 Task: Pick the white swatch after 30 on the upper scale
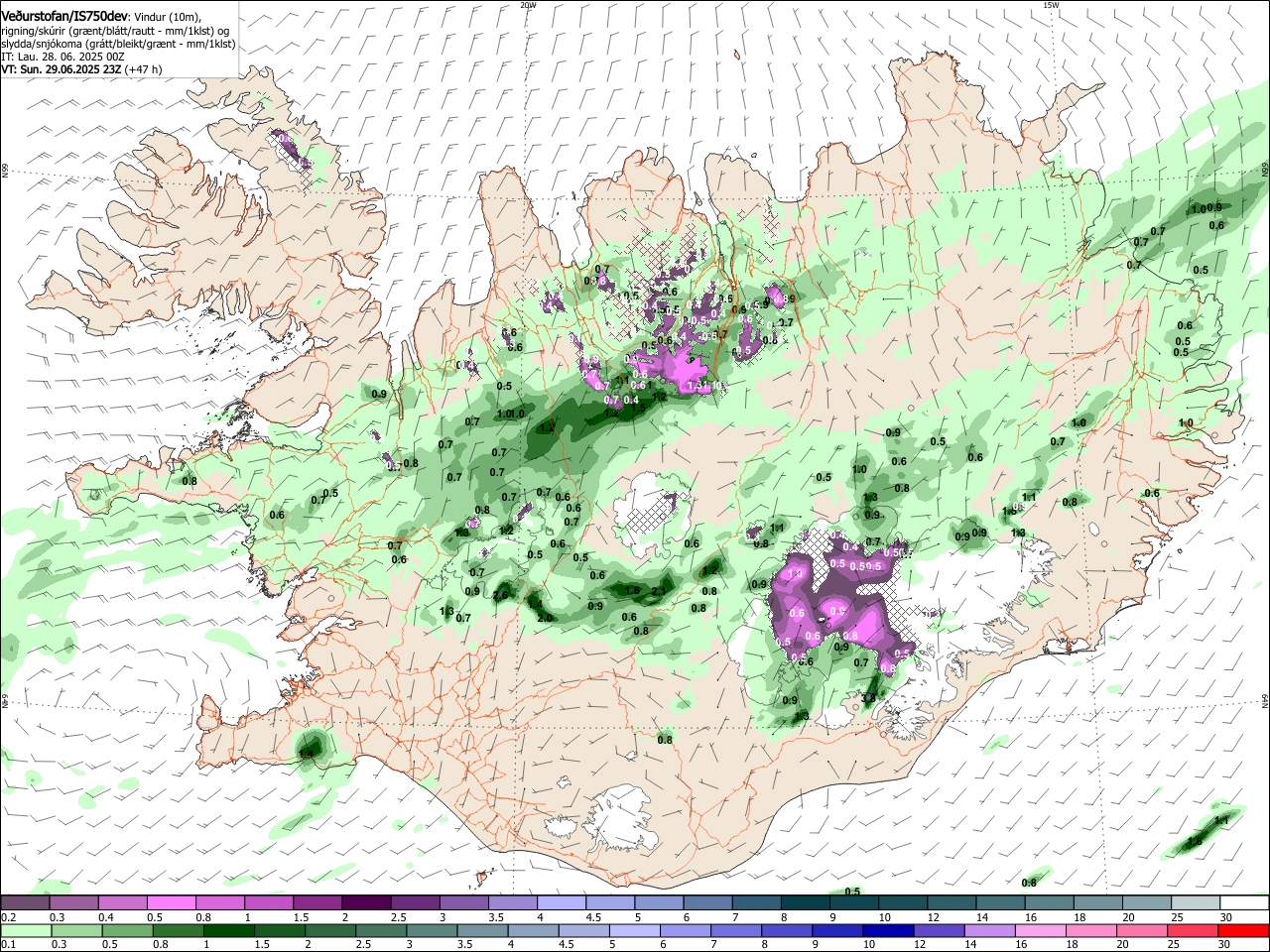tap(1244, 902)
